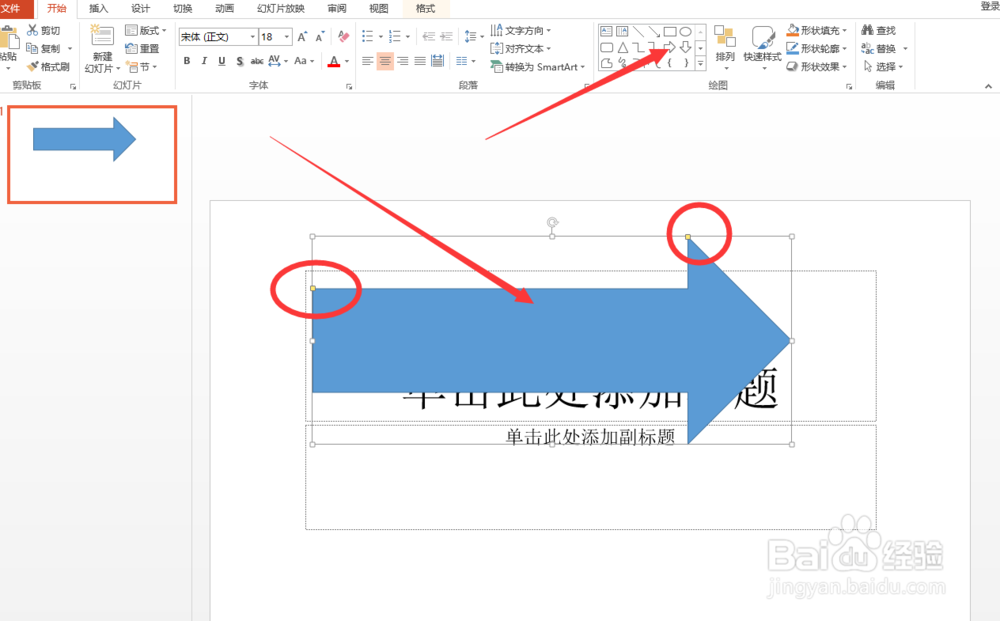Image resolution: width=1000 pixels, height=621 pixels.
Task: Pick the oval shape from gallery
Action: click(x=686, y=31)
